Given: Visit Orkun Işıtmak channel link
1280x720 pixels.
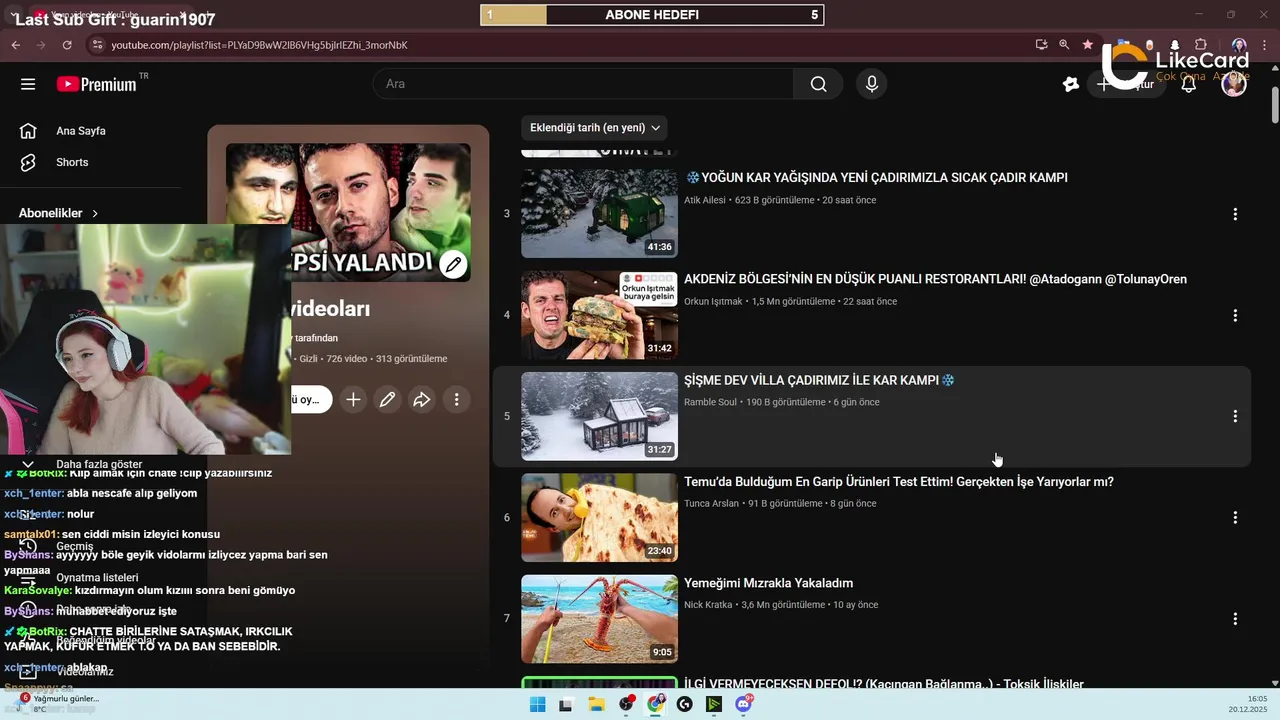Looking at the screenshot, I should [713, 301].
